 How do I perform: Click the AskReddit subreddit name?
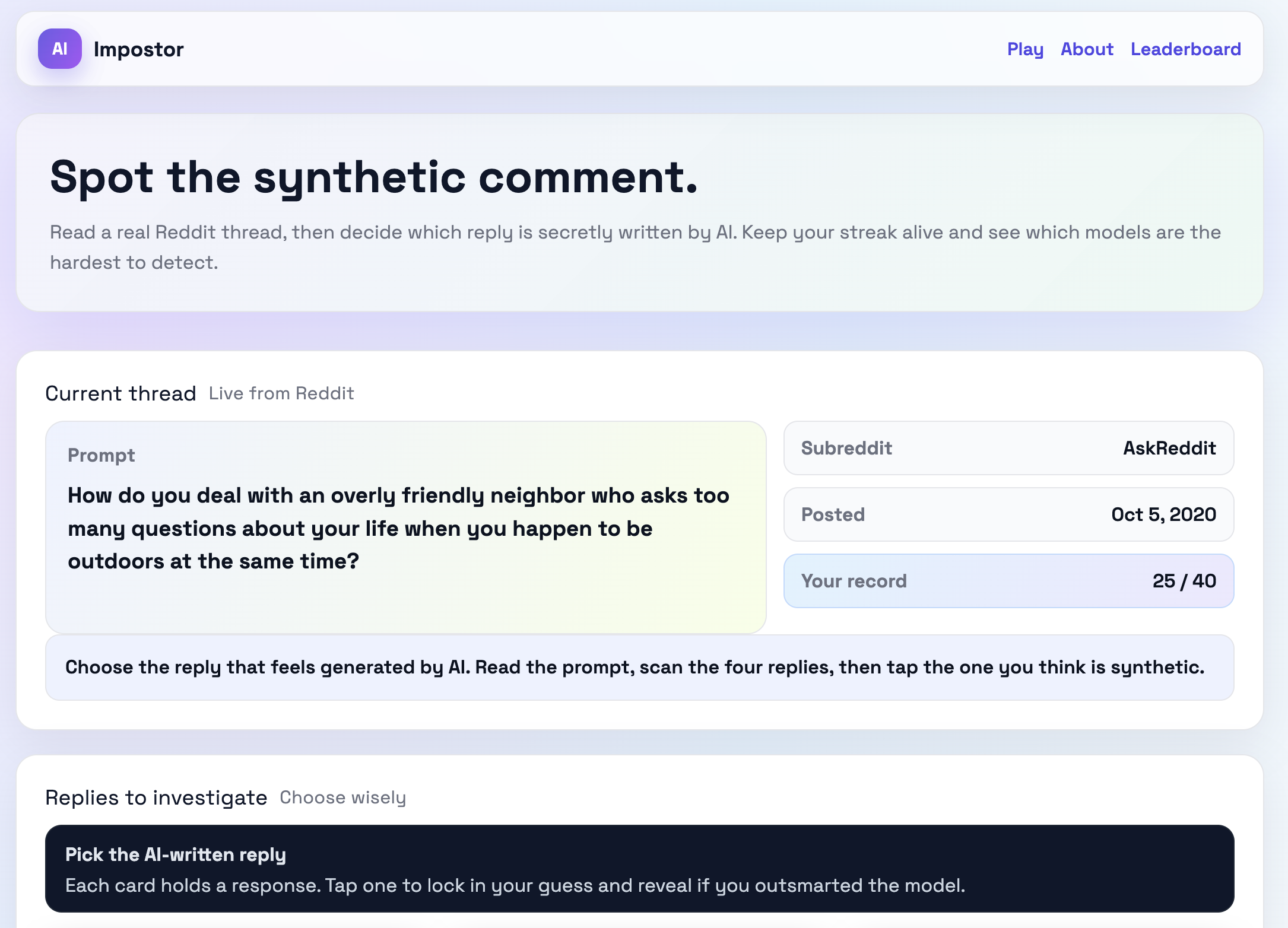(1169, 448)
